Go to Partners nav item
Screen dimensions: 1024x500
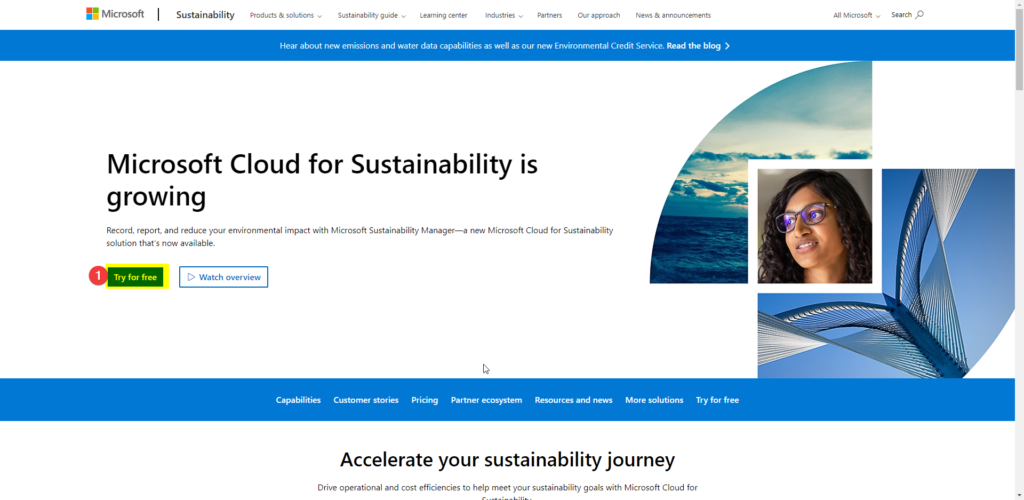(x=549, y=15)
